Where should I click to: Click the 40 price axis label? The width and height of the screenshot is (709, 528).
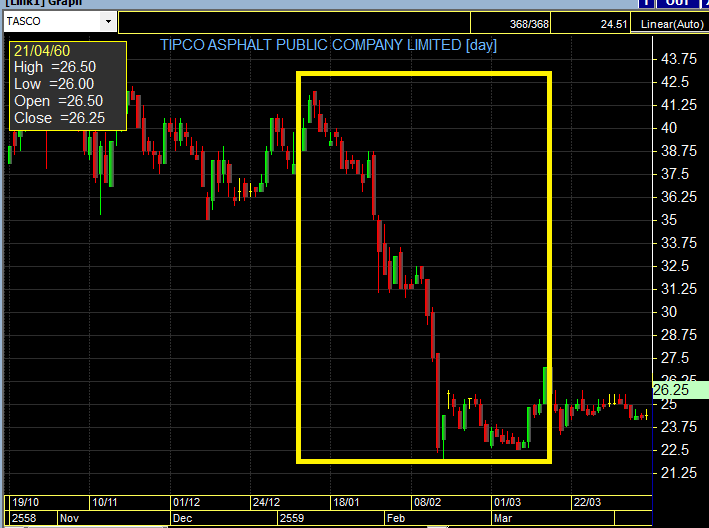pos(669,128)
